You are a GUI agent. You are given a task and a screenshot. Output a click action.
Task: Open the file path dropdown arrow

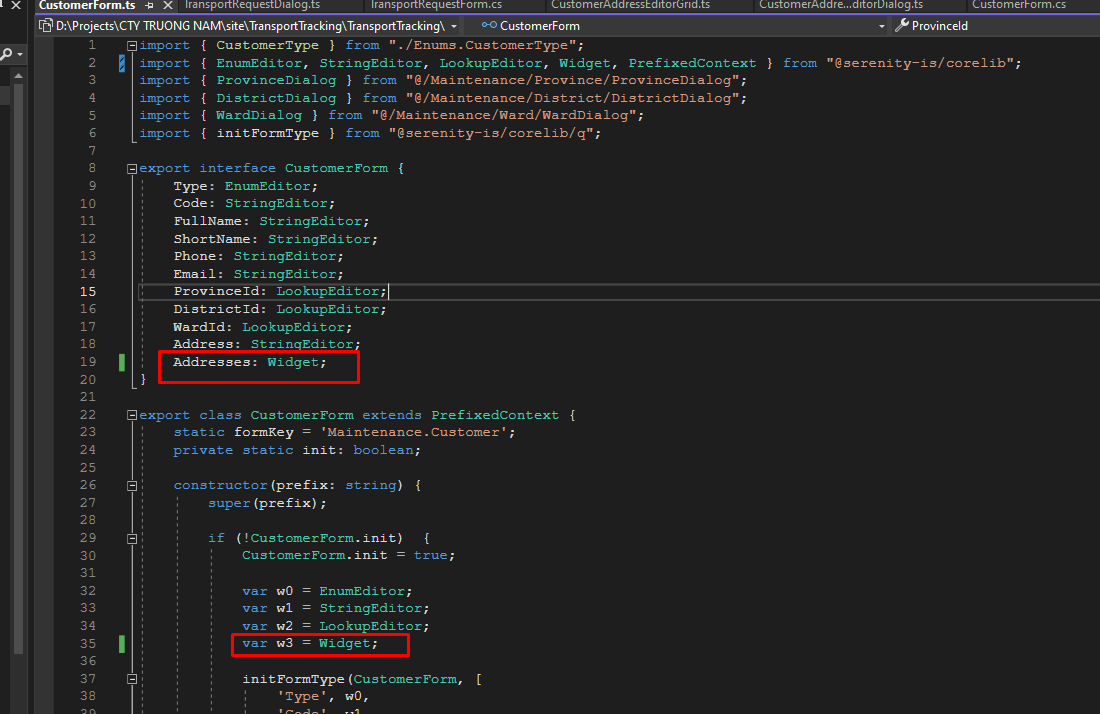(454, 25)
